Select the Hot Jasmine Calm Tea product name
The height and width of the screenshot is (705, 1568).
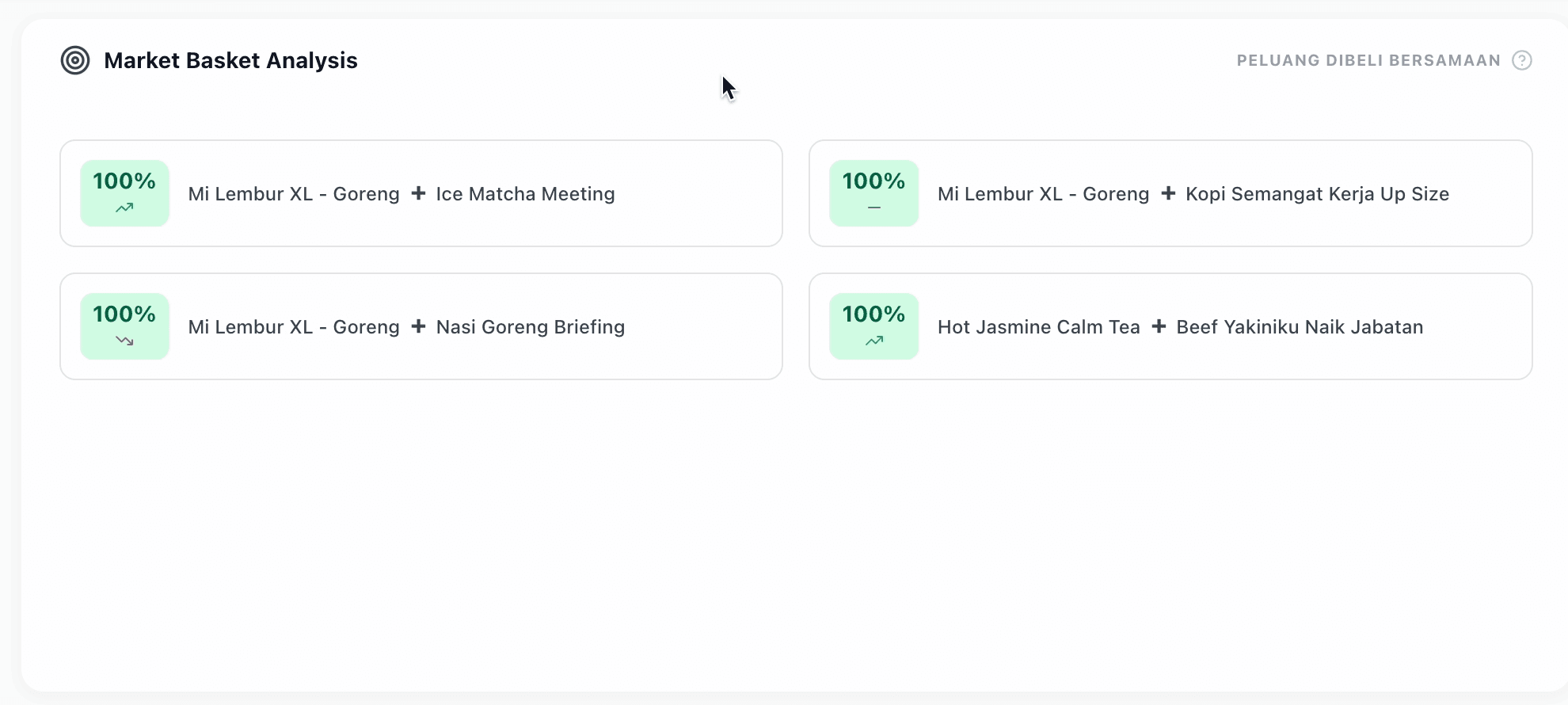(1038, 327)
